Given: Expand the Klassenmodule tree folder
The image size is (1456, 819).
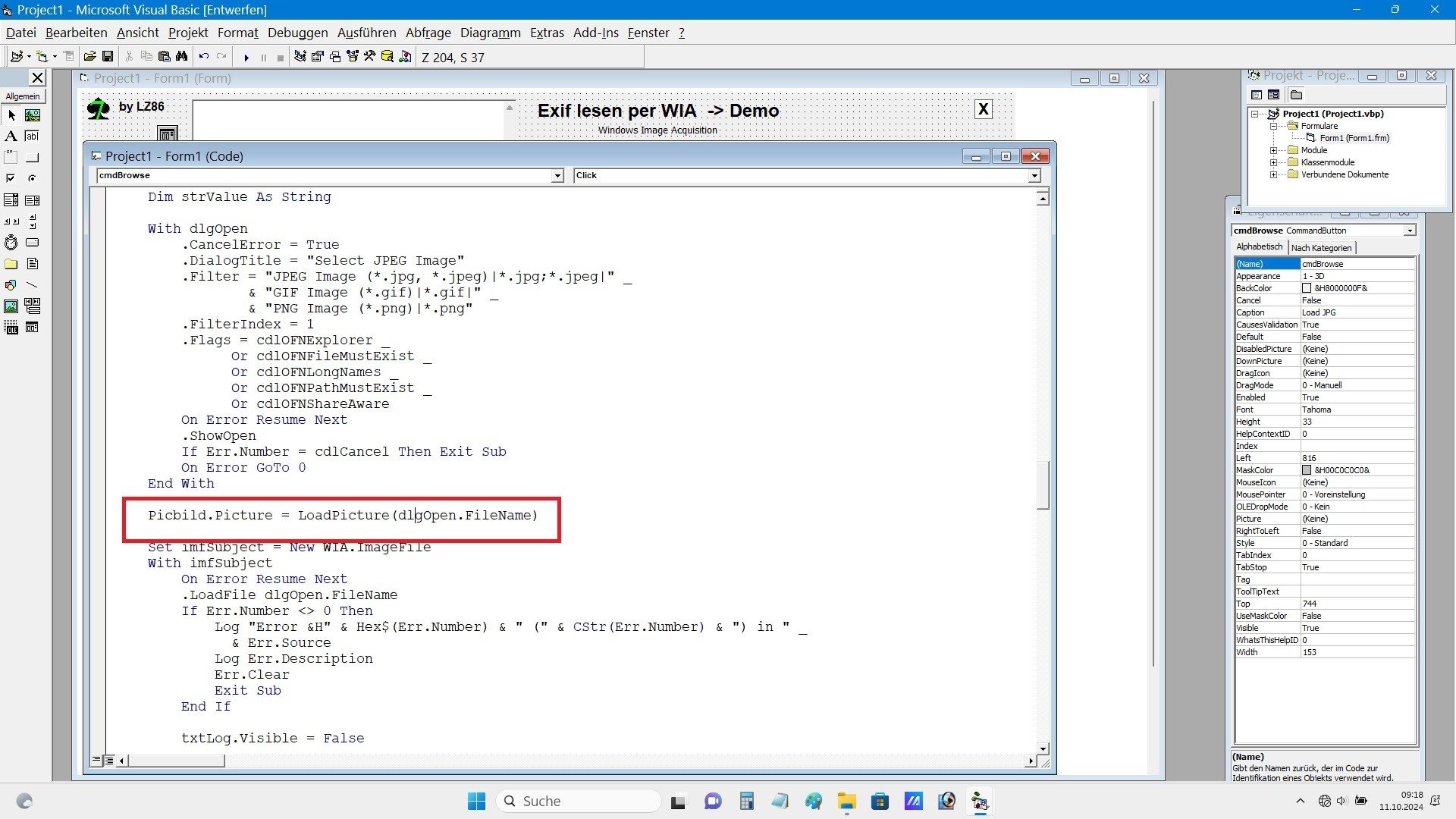Looking at the screenshot, I should point(1273,162).
